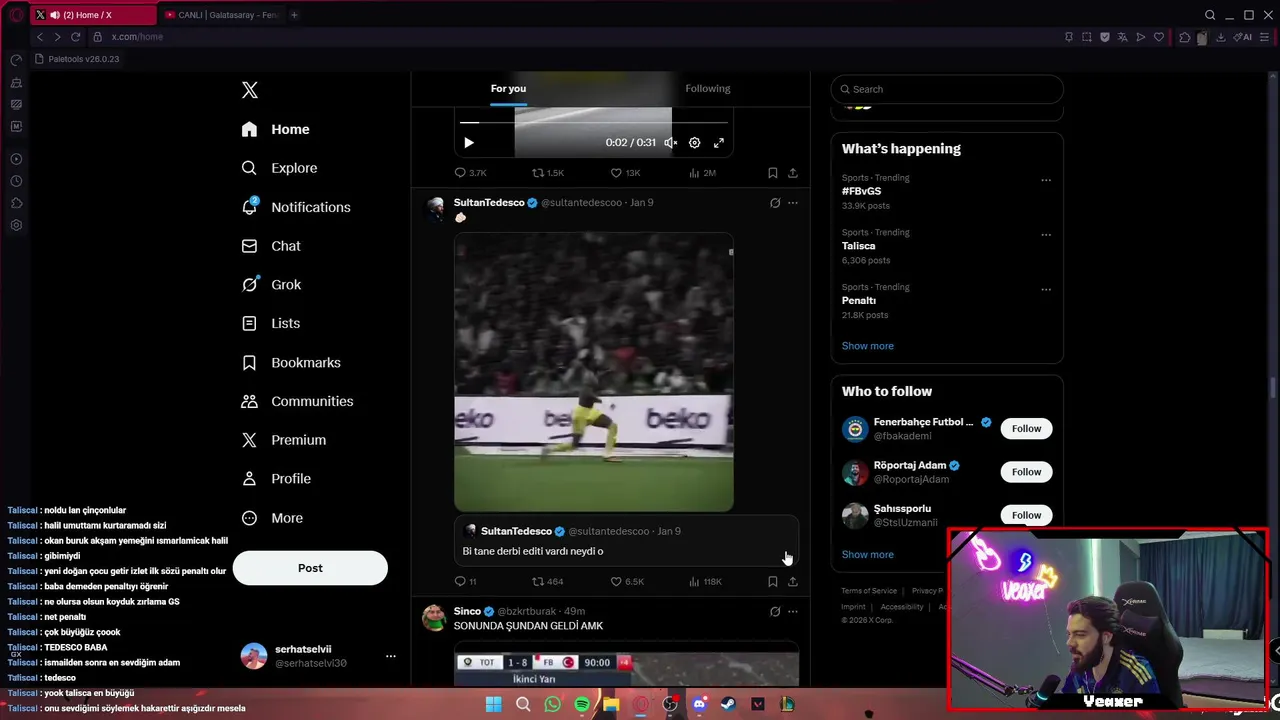Click the browser address bar x.com/home

coord(137,37)
